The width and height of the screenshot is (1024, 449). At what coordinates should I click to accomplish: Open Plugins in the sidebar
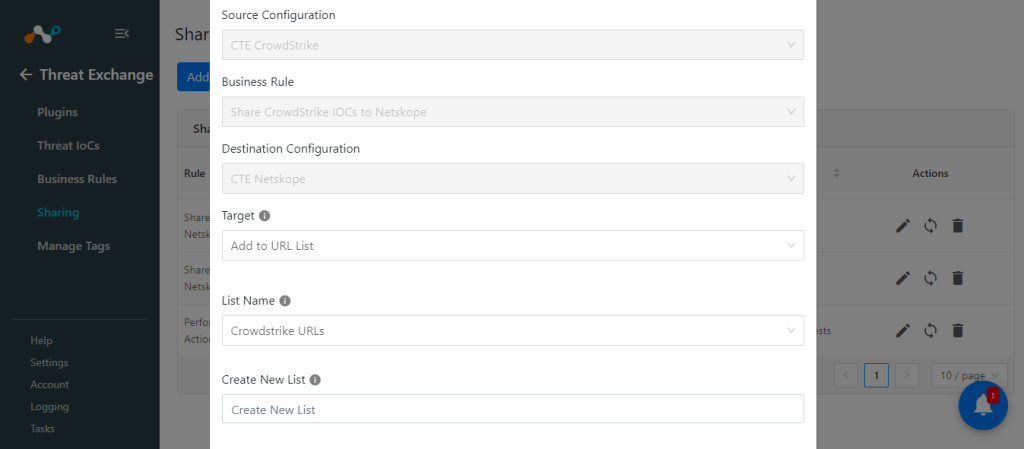point(57,112)
